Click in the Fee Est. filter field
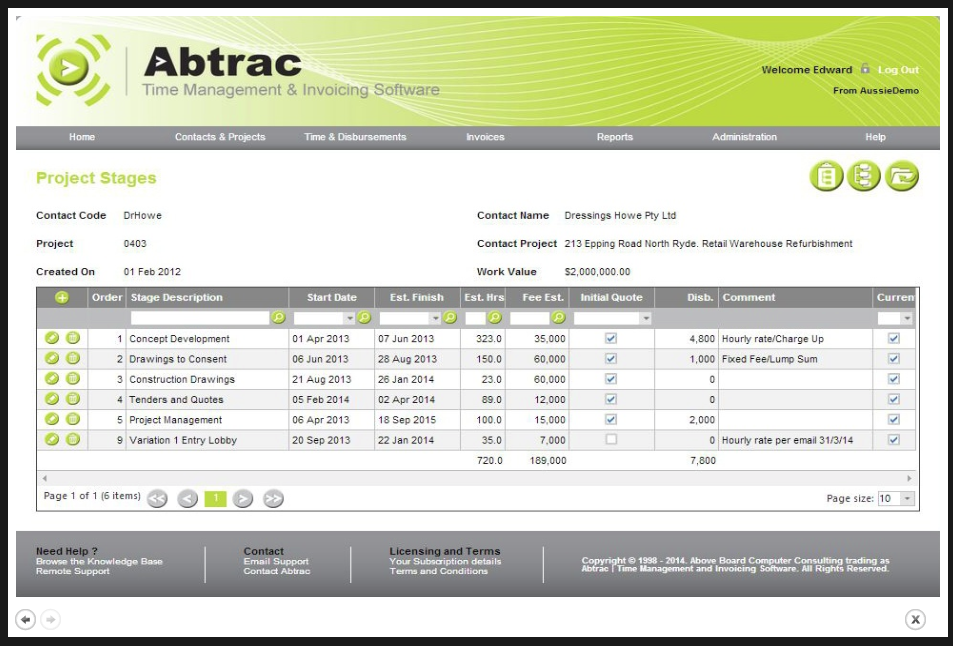 click(x=529, y=318)
